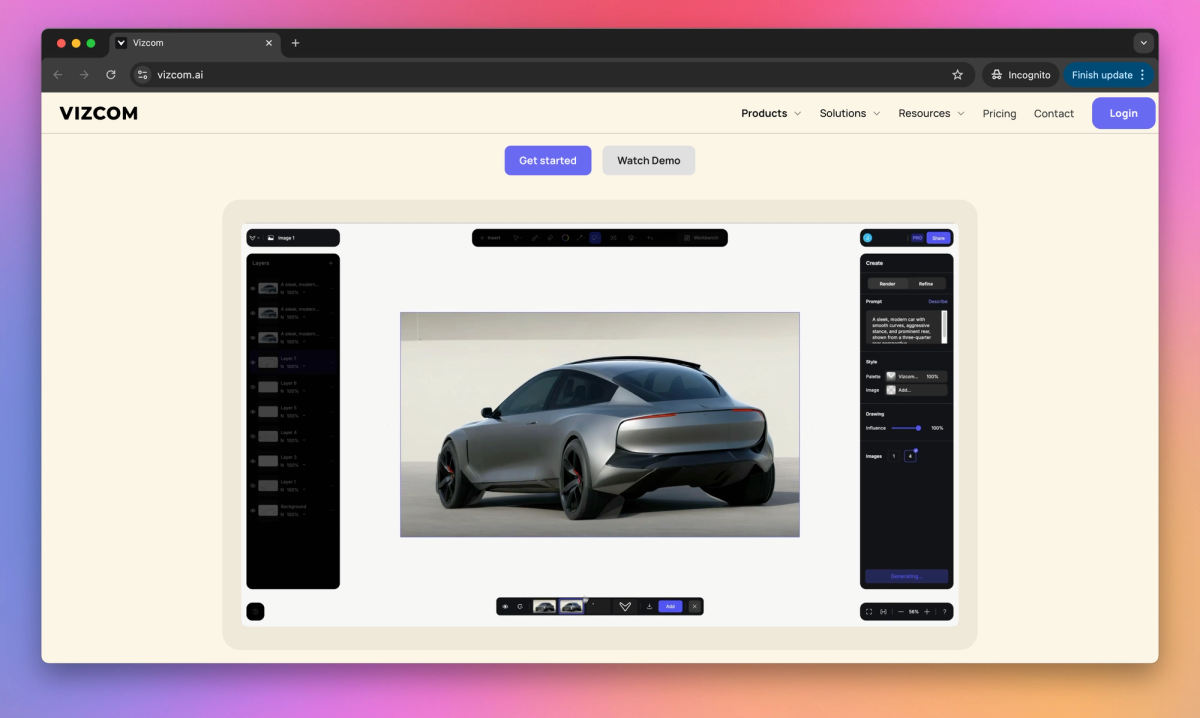The width and height of the screenshot is (1200, 718).
Task: Click the Undo arrow in the toolbar
Action: [648, 237]
